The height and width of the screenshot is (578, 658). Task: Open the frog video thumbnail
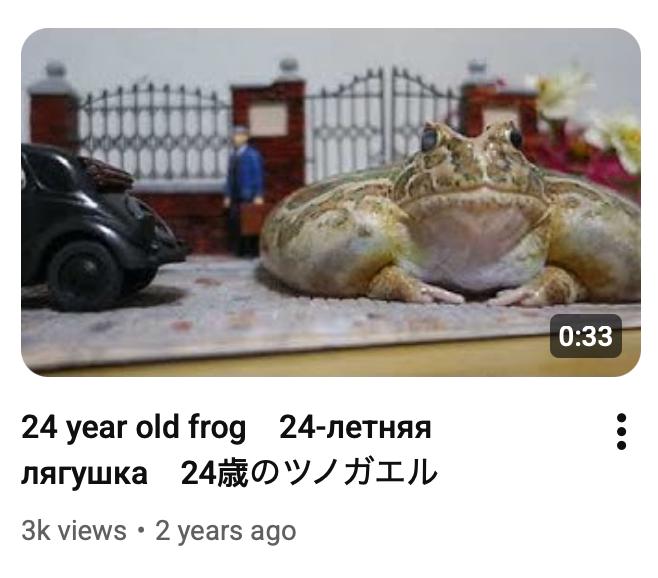point(331,202)
